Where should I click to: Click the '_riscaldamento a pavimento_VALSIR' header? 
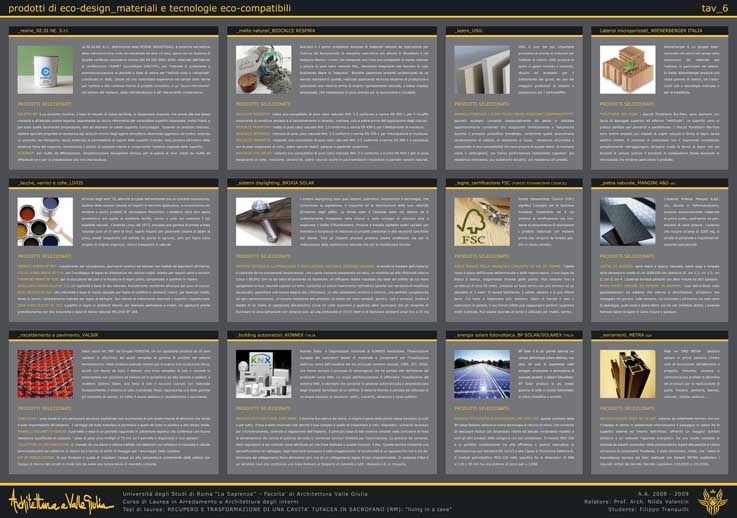(114, 335)
